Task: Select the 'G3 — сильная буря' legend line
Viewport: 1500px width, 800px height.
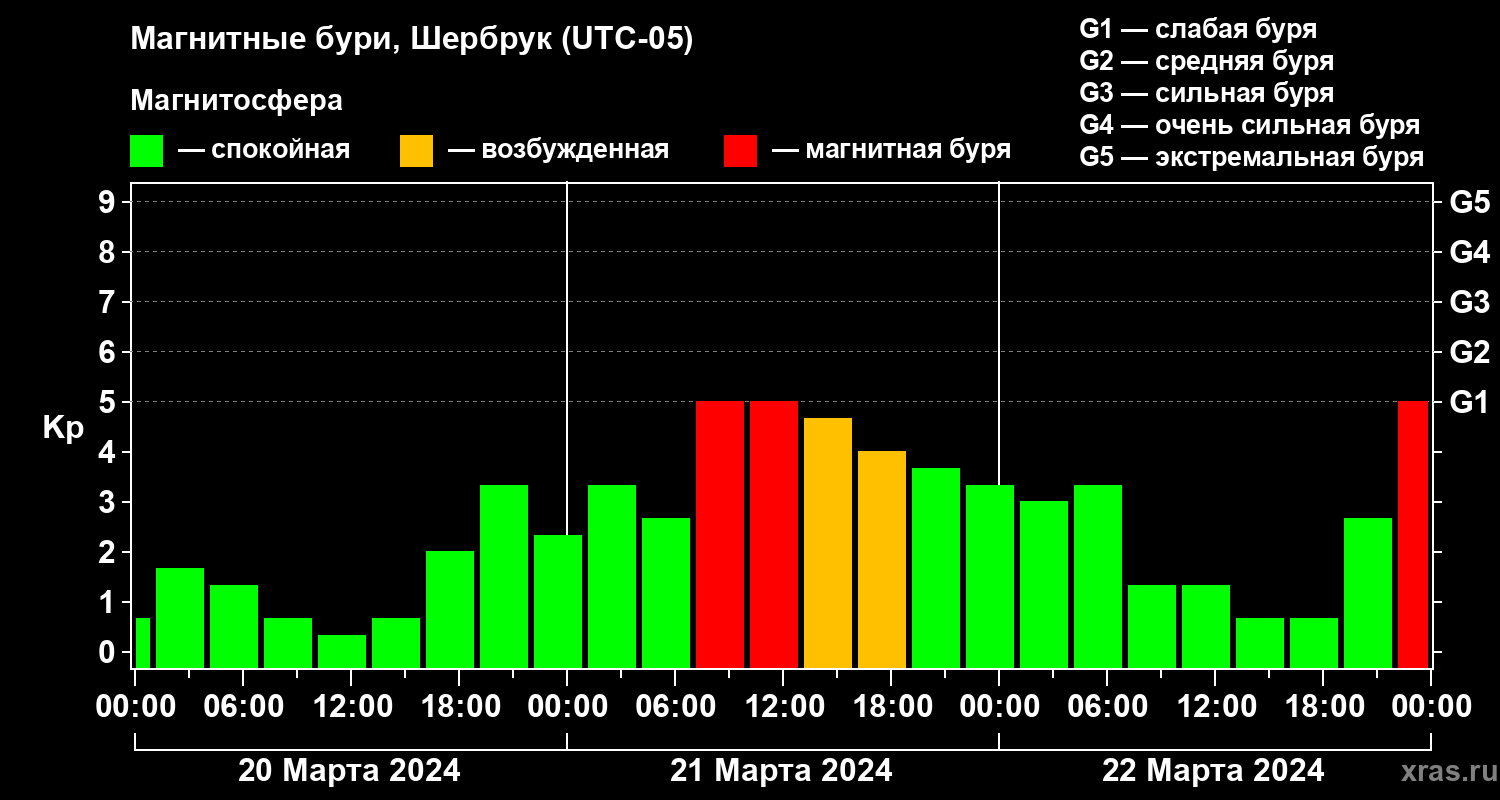Action: 1206,93
